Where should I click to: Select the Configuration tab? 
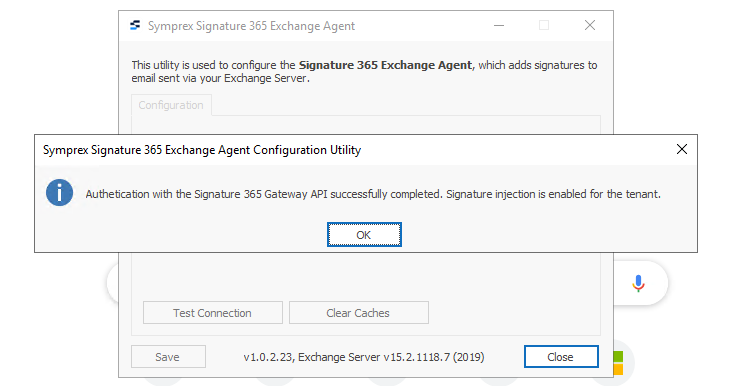click(171, 105)
